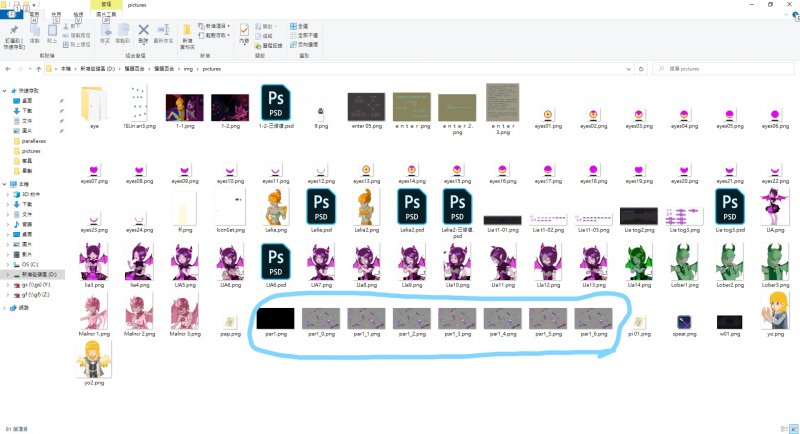Select the LIA.png character thumbnail
This screenshot has height=434, width=800.
pos(775,207)
